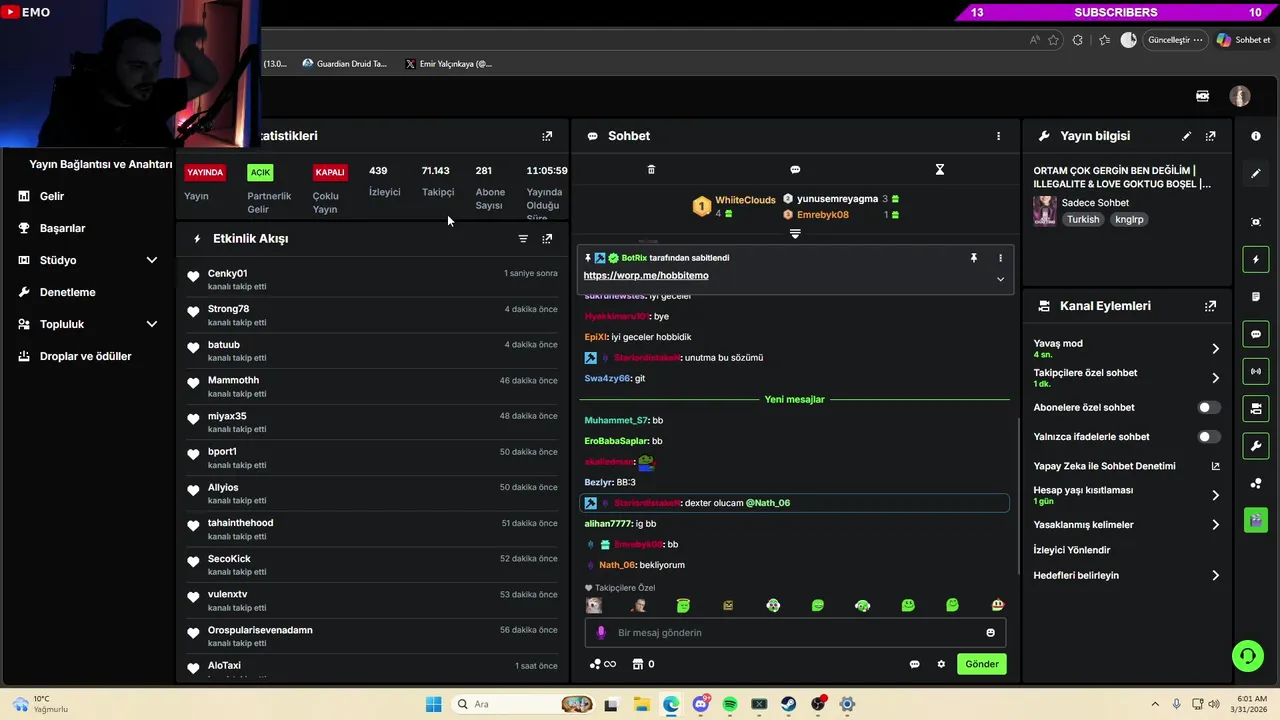
Task: Click the info icon in right rail
Action: 1256,136
